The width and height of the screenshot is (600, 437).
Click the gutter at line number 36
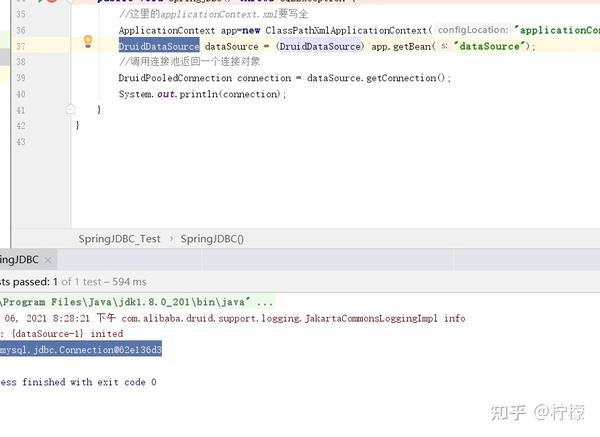click(x=21, y=30)
